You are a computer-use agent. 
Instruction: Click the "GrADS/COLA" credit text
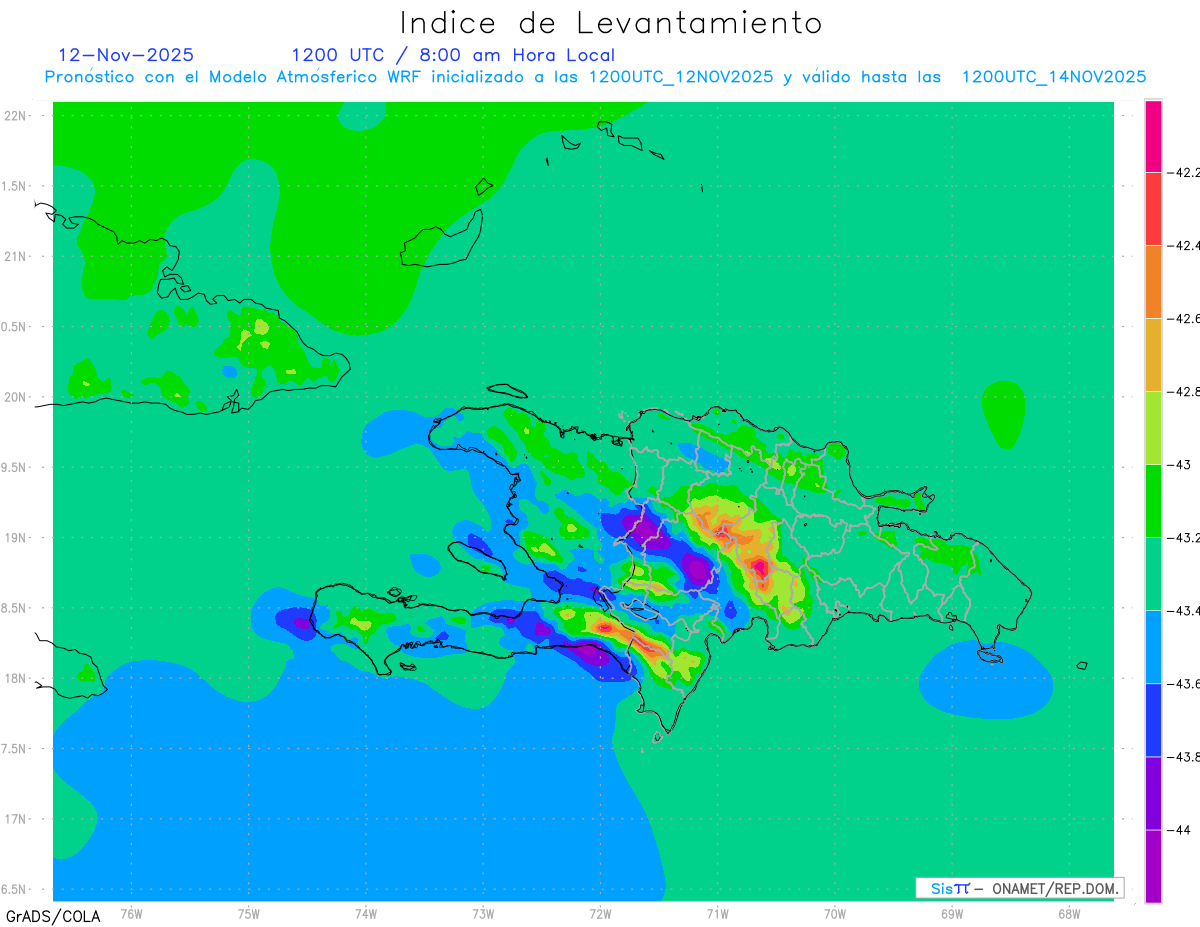pyautogui.click(x=53, y=916)
